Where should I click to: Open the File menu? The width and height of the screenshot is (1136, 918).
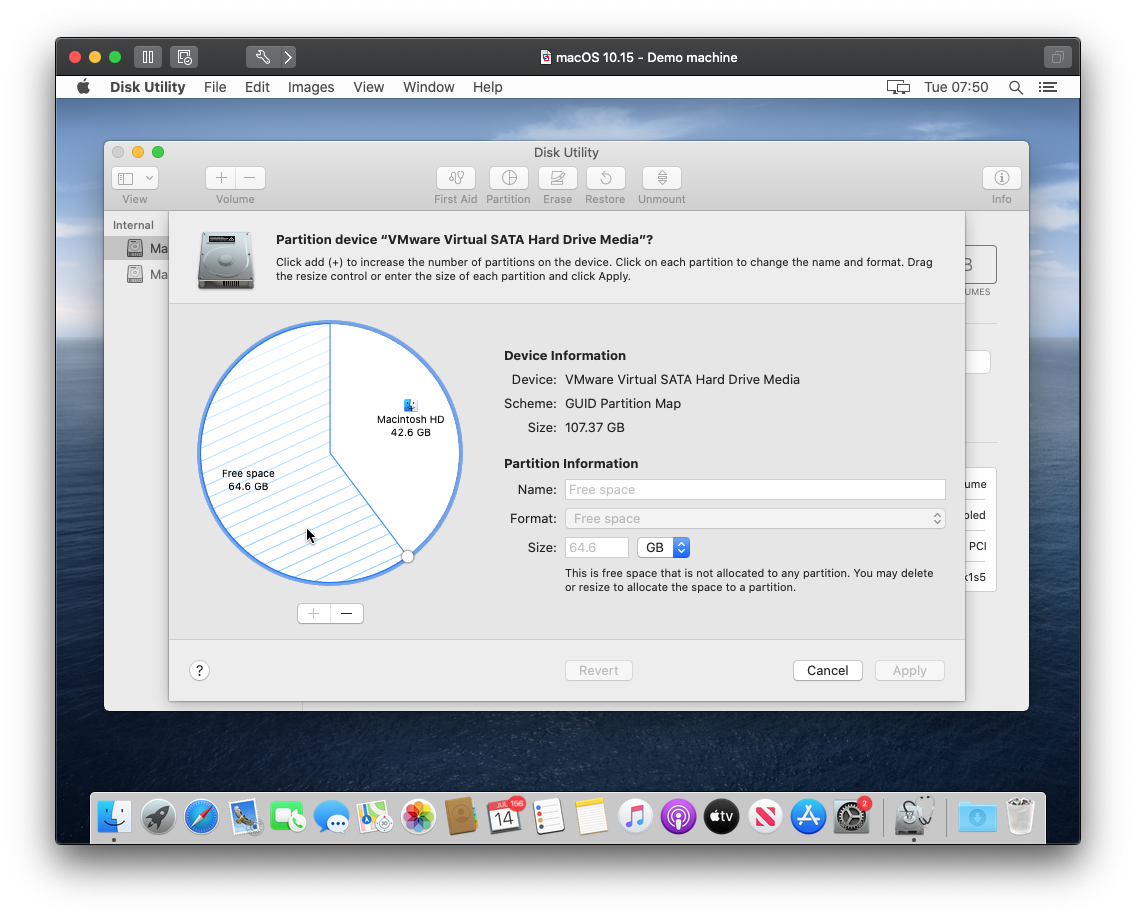point(215,87)
